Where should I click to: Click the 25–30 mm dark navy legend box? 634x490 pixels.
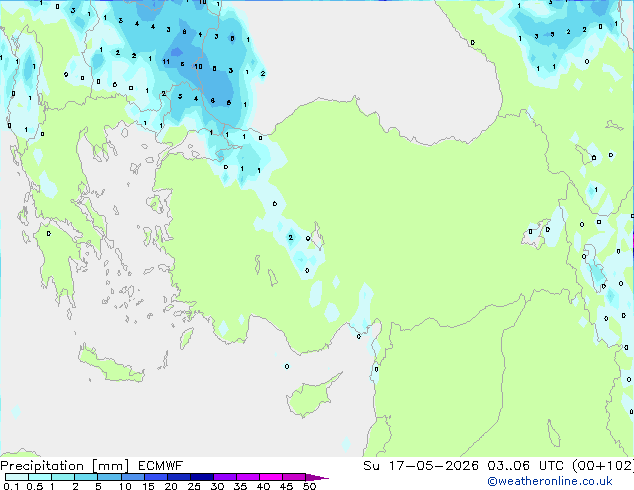click(x=202, y=477)
